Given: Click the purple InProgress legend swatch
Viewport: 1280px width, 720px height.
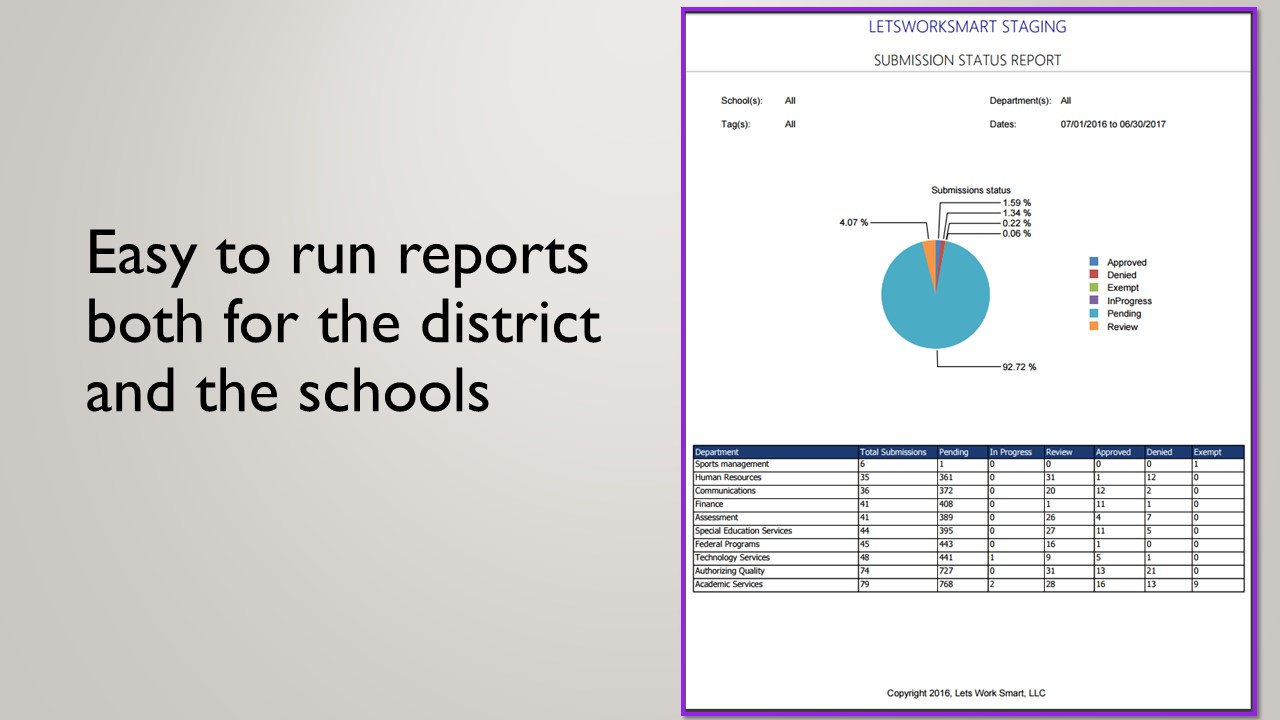Looking at the screenshot, I should pos(1094,301).
